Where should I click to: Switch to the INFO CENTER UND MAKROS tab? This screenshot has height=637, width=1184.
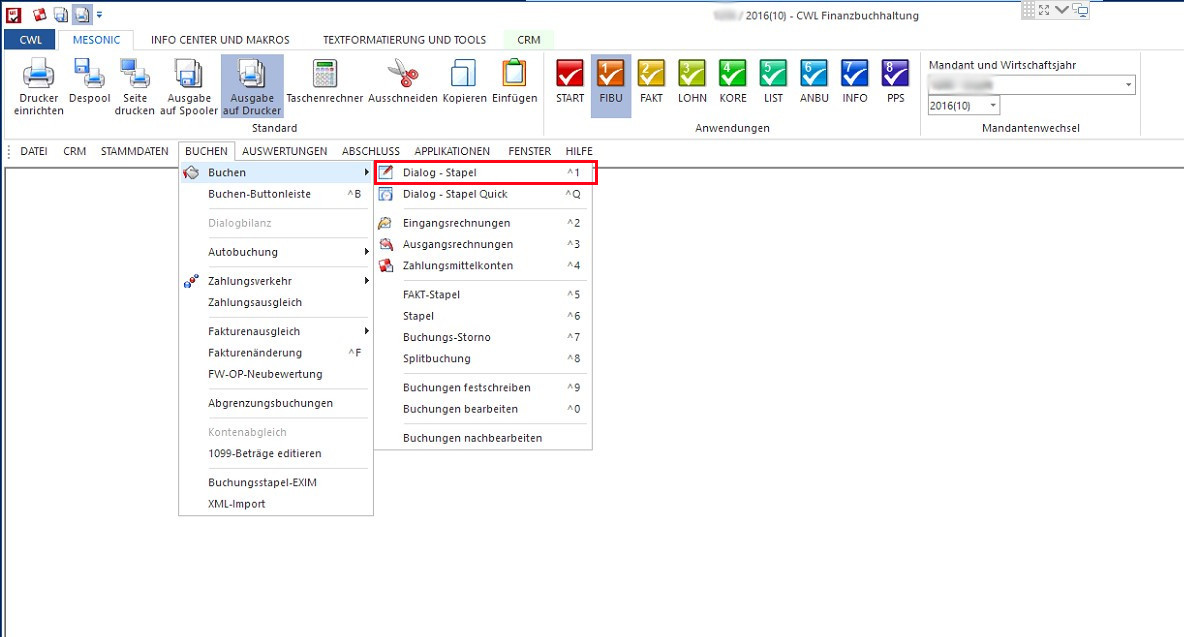pos(220,40)
